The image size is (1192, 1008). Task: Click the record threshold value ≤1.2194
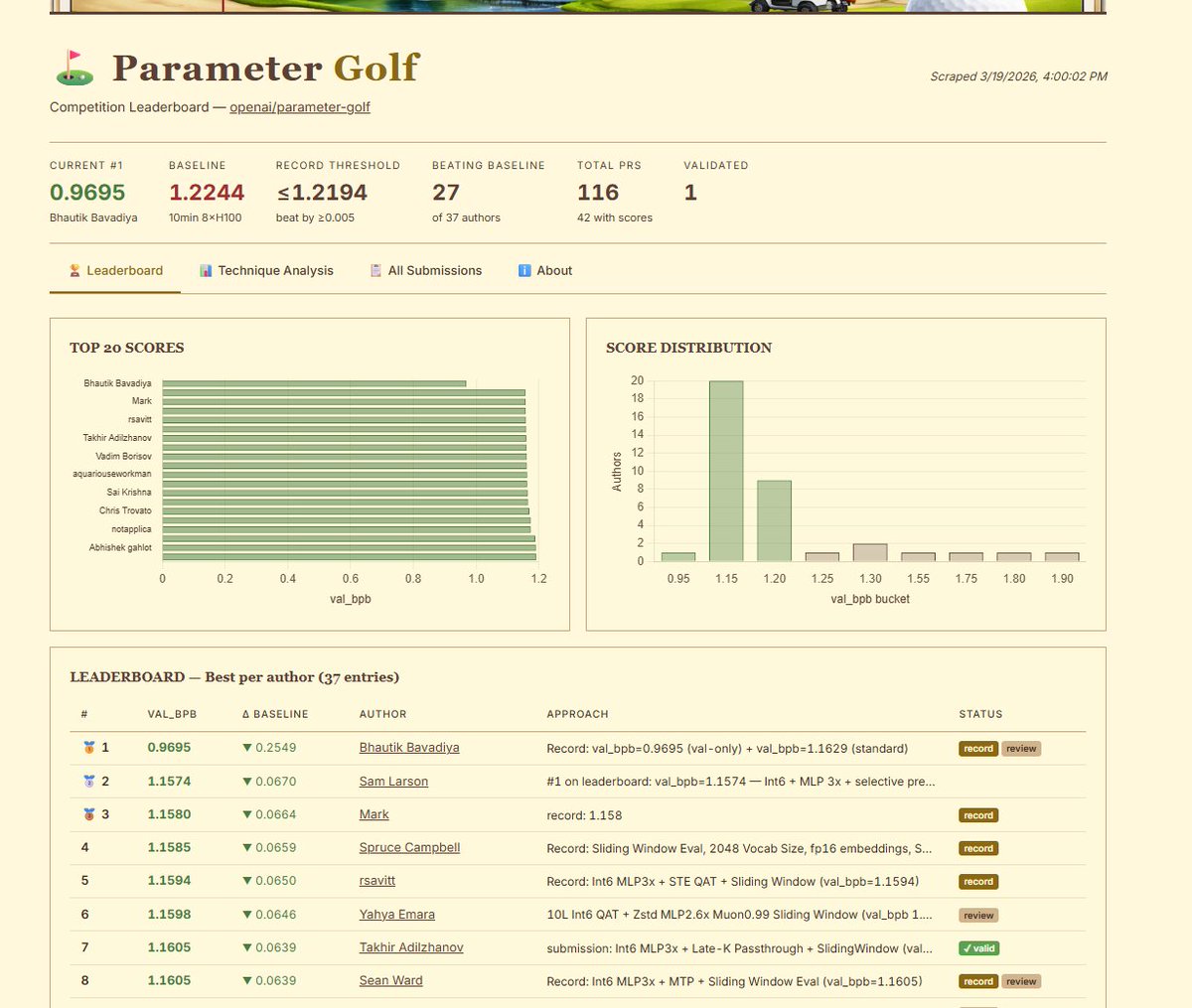coord(322,193)
